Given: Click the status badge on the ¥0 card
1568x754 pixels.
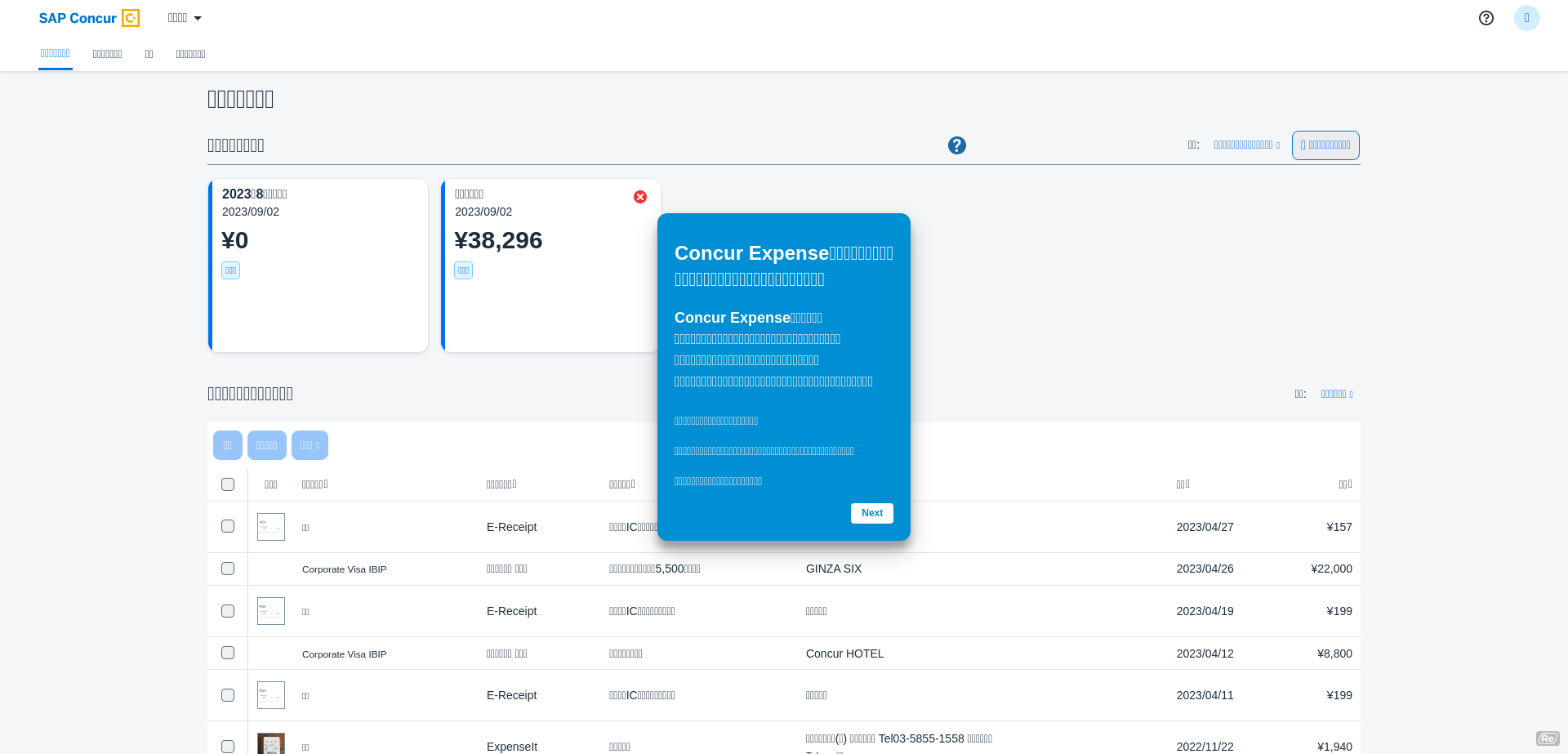Looking at the screenshot, I should coord(230,270).
